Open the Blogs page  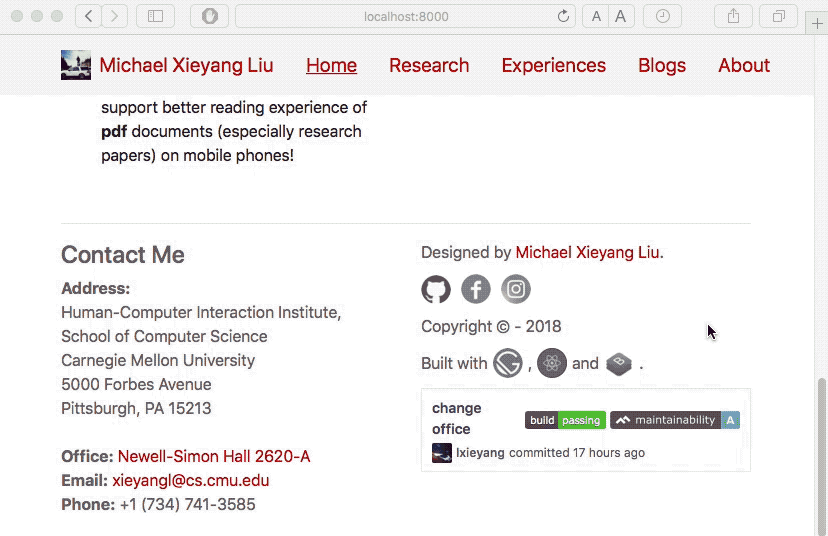pyautogui.click(x=662, y=65)
